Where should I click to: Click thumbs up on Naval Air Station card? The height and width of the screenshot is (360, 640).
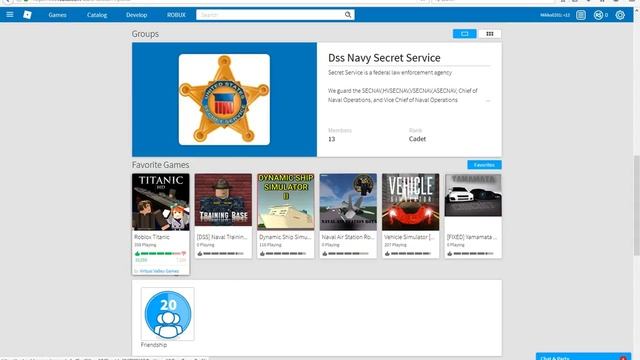pos(324,253)
